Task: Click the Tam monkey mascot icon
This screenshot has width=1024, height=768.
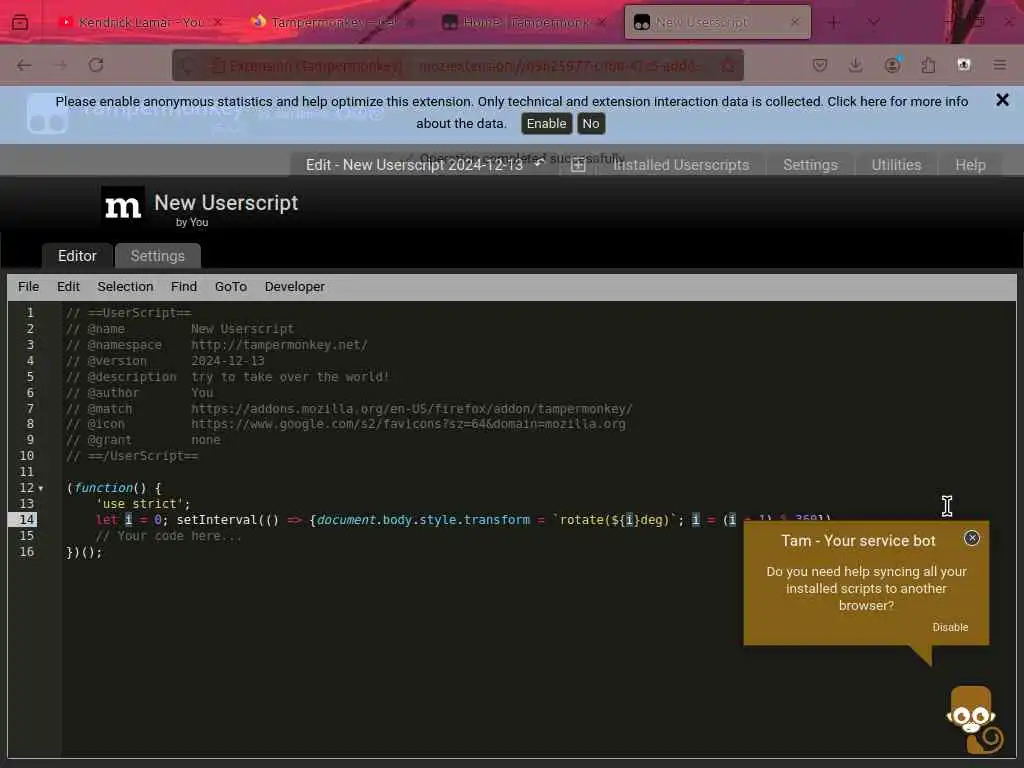Action: [973, 719]
